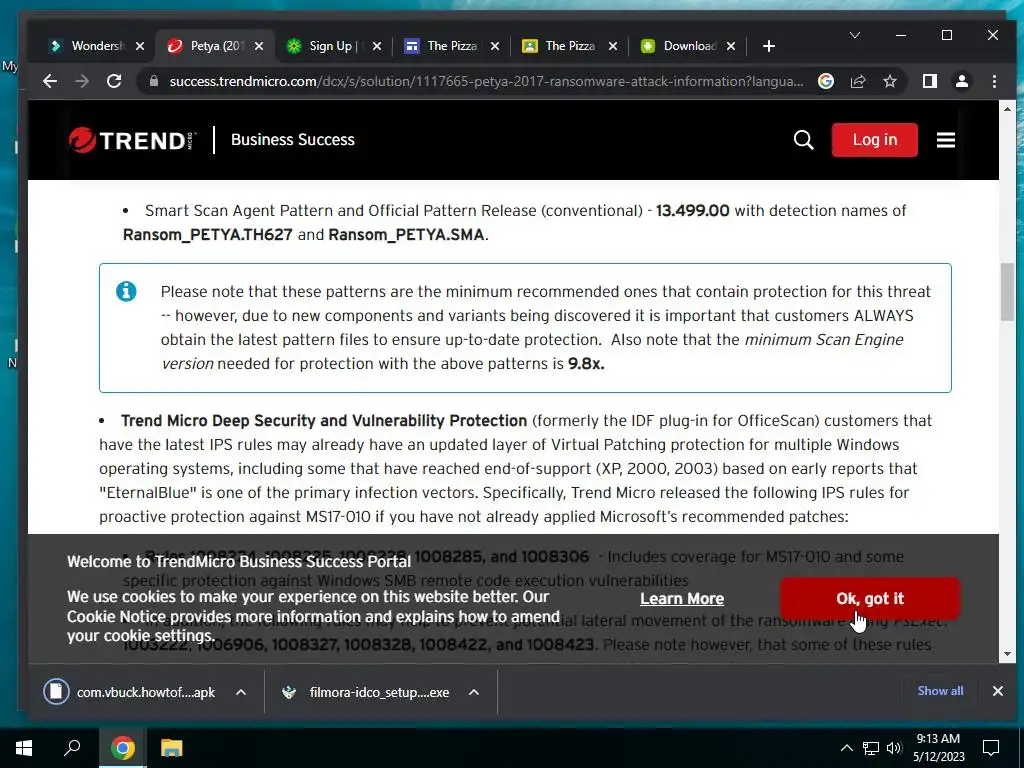This screenshot has width=1024, height=768.
Task: Close the Download tab
Action: point(731,46)
